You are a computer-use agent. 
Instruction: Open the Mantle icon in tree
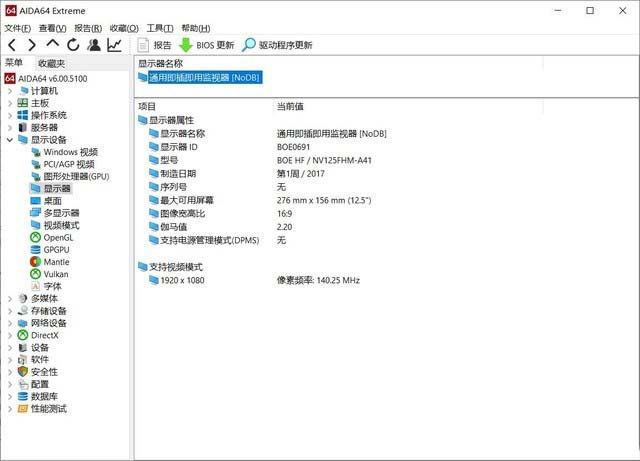point(36,262)
